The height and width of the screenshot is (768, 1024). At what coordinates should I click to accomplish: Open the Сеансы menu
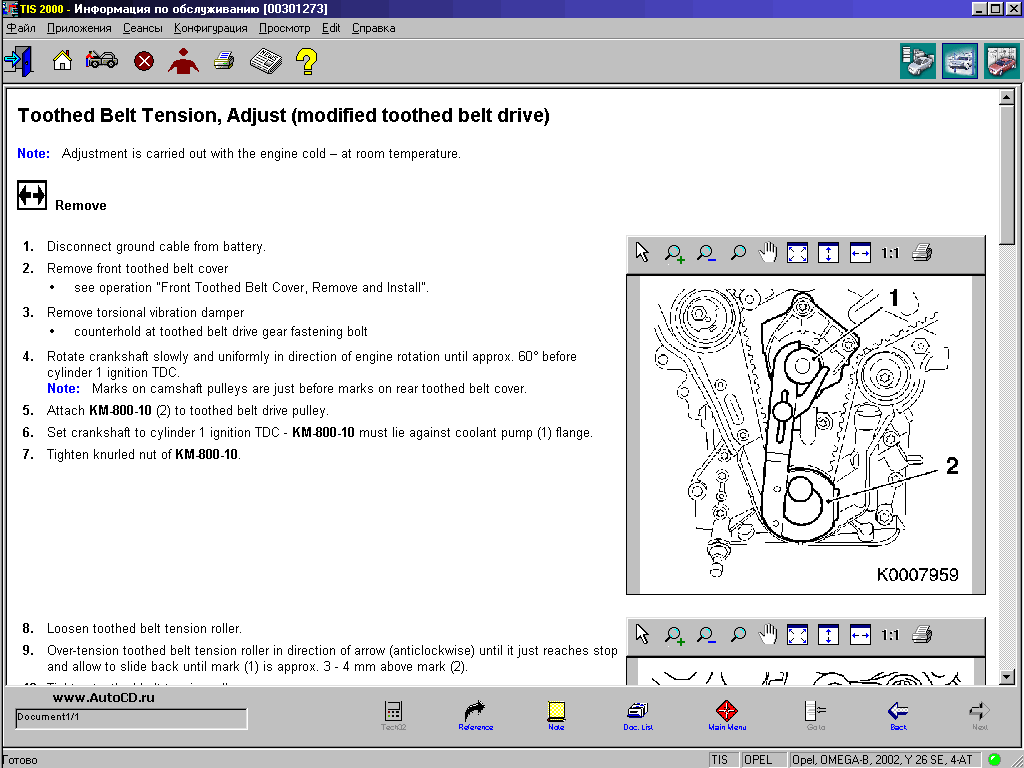click(142, 28)
